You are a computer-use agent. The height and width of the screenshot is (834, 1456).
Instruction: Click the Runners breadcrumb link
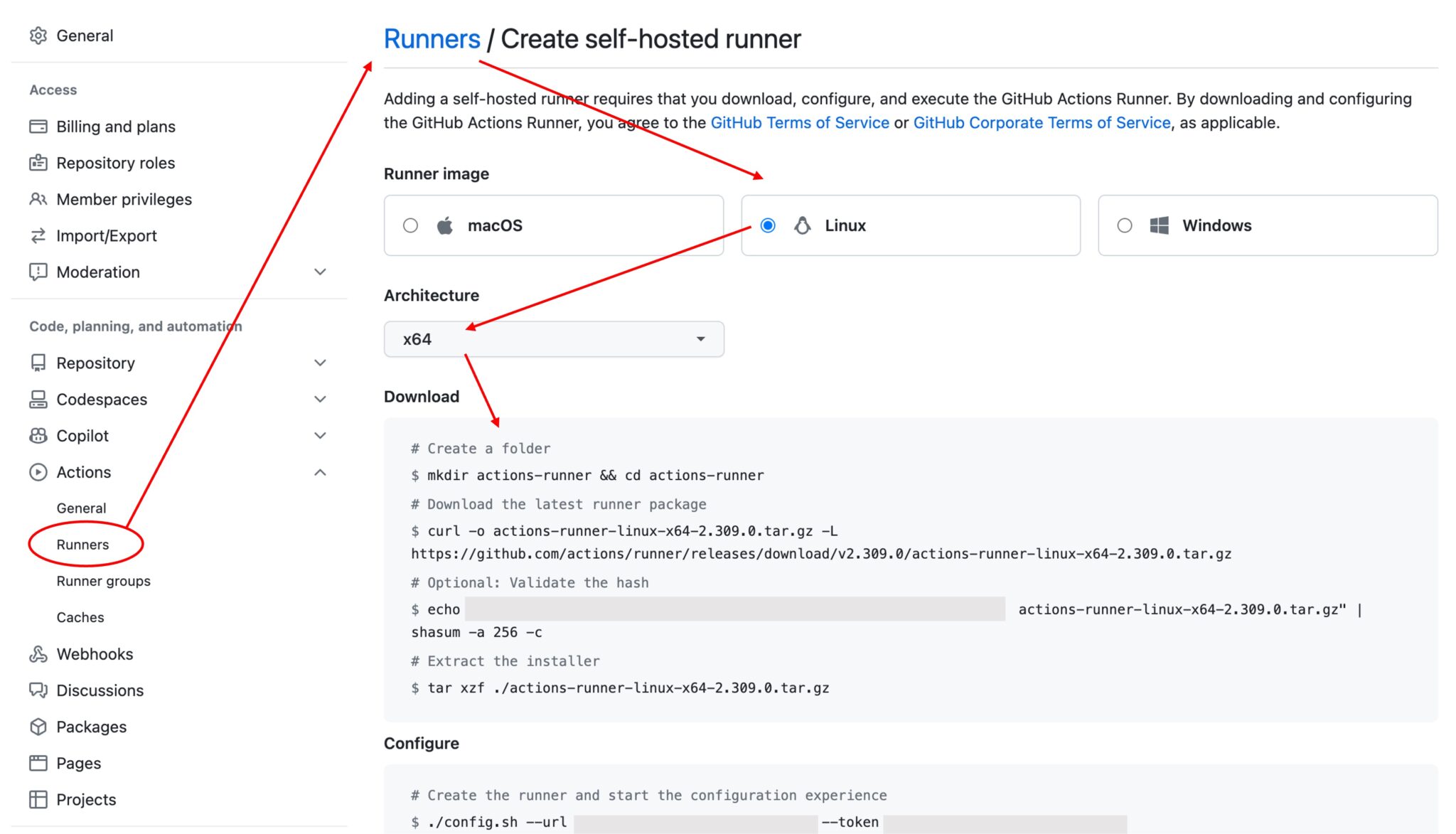pyautogui.click(x=432, y=39)
